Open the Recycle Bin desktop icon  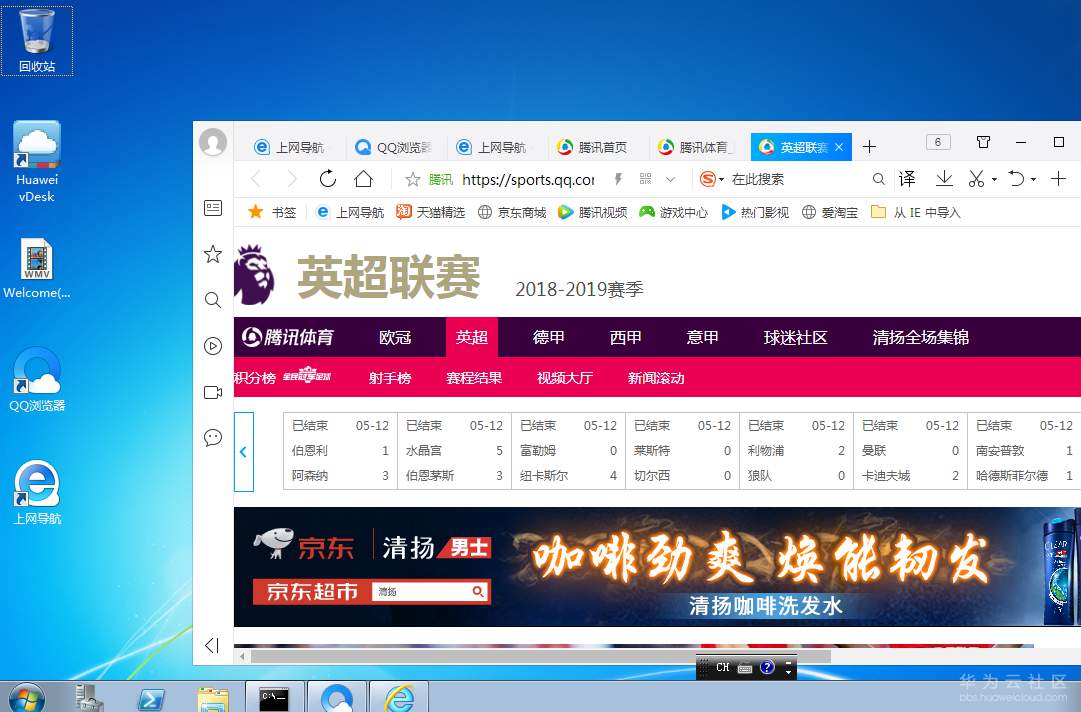click(x=37, y=41)
